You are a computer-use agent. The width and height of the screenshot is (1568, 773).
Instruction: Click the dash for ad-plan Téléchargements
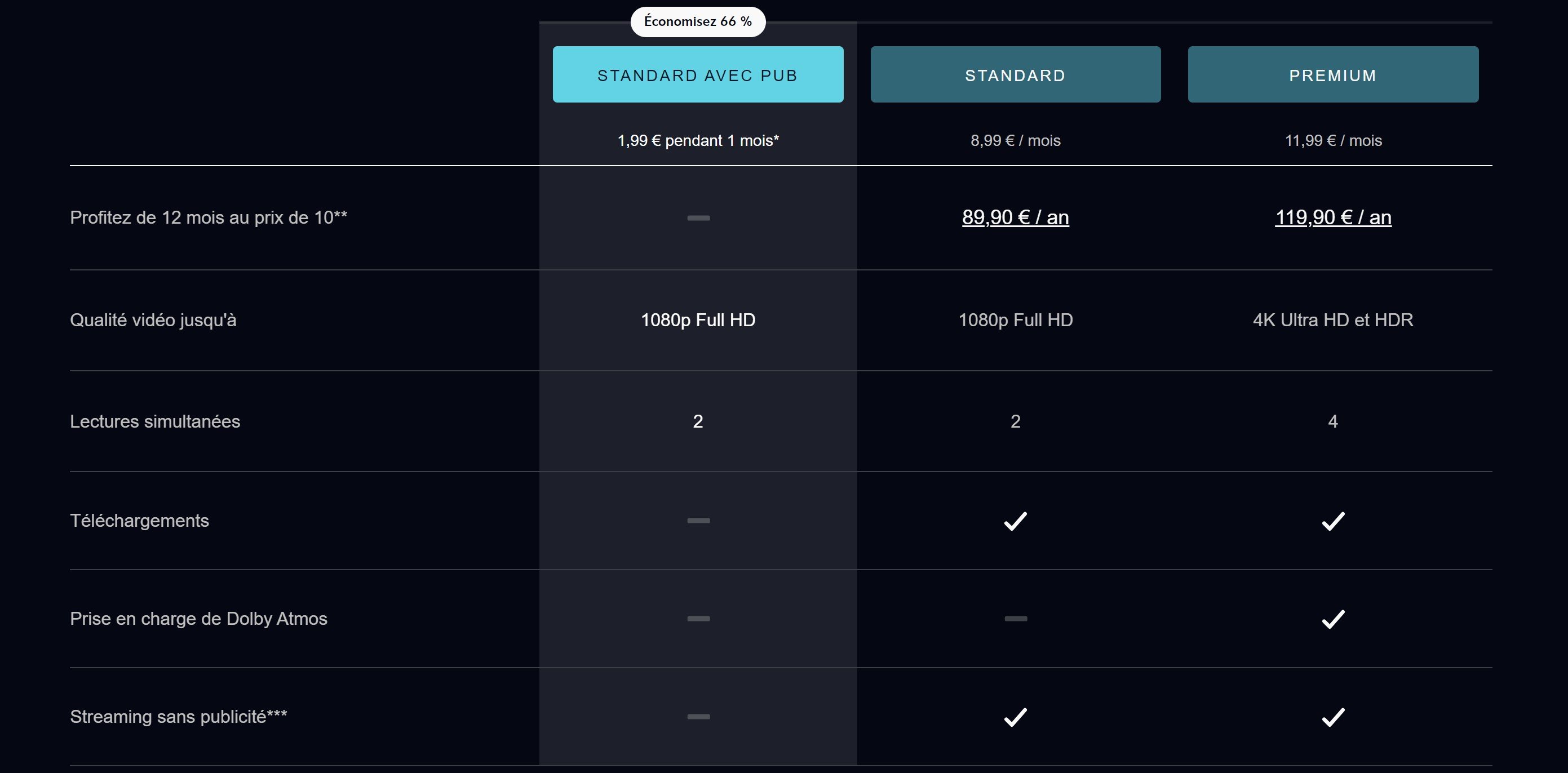coord(698,521)
